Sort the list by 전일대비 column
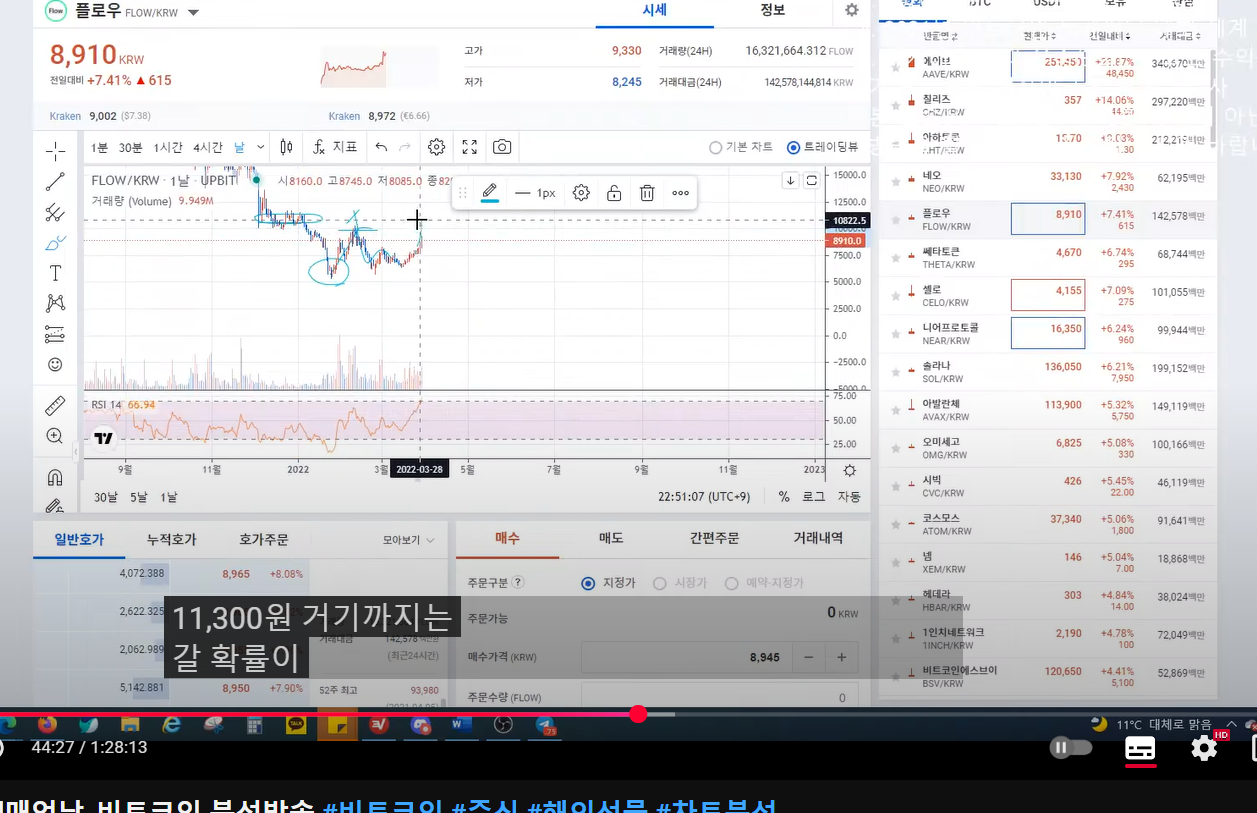The height and width of the screenshot is (813, 1257). [1110, 37]
